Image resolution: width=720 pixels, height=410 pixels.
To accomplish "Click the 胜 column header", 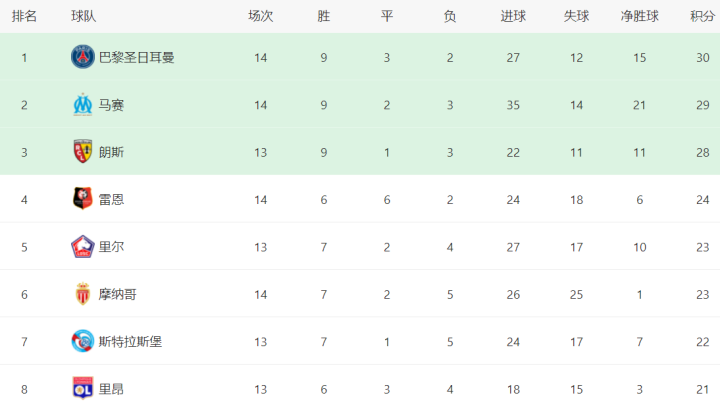I will 324,16.
